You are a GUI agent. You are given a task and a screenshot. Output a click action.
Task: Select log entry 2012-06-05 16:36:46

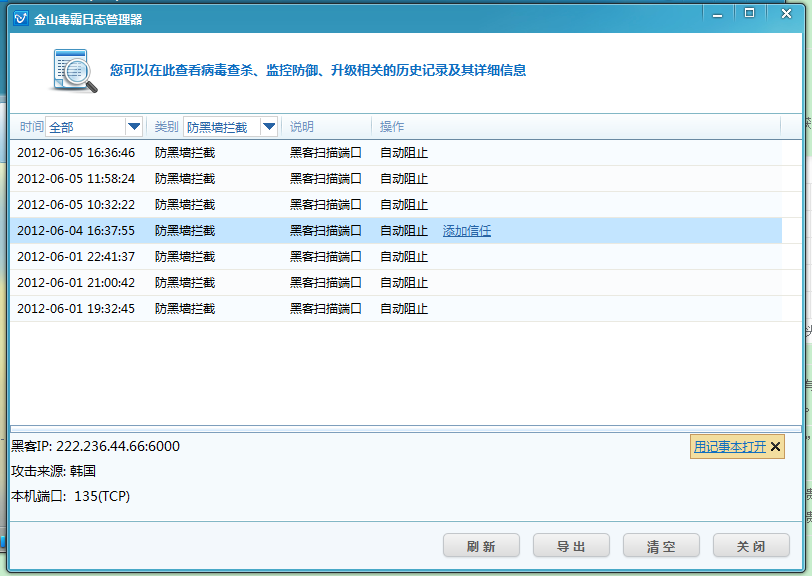pyautogui.click(x=396, y=153)
